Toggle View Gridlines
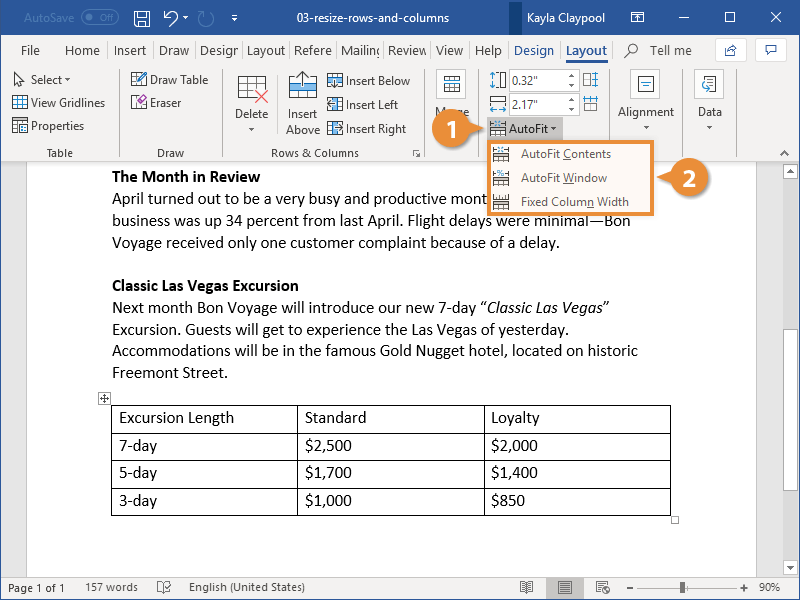 tap(59, 102)
